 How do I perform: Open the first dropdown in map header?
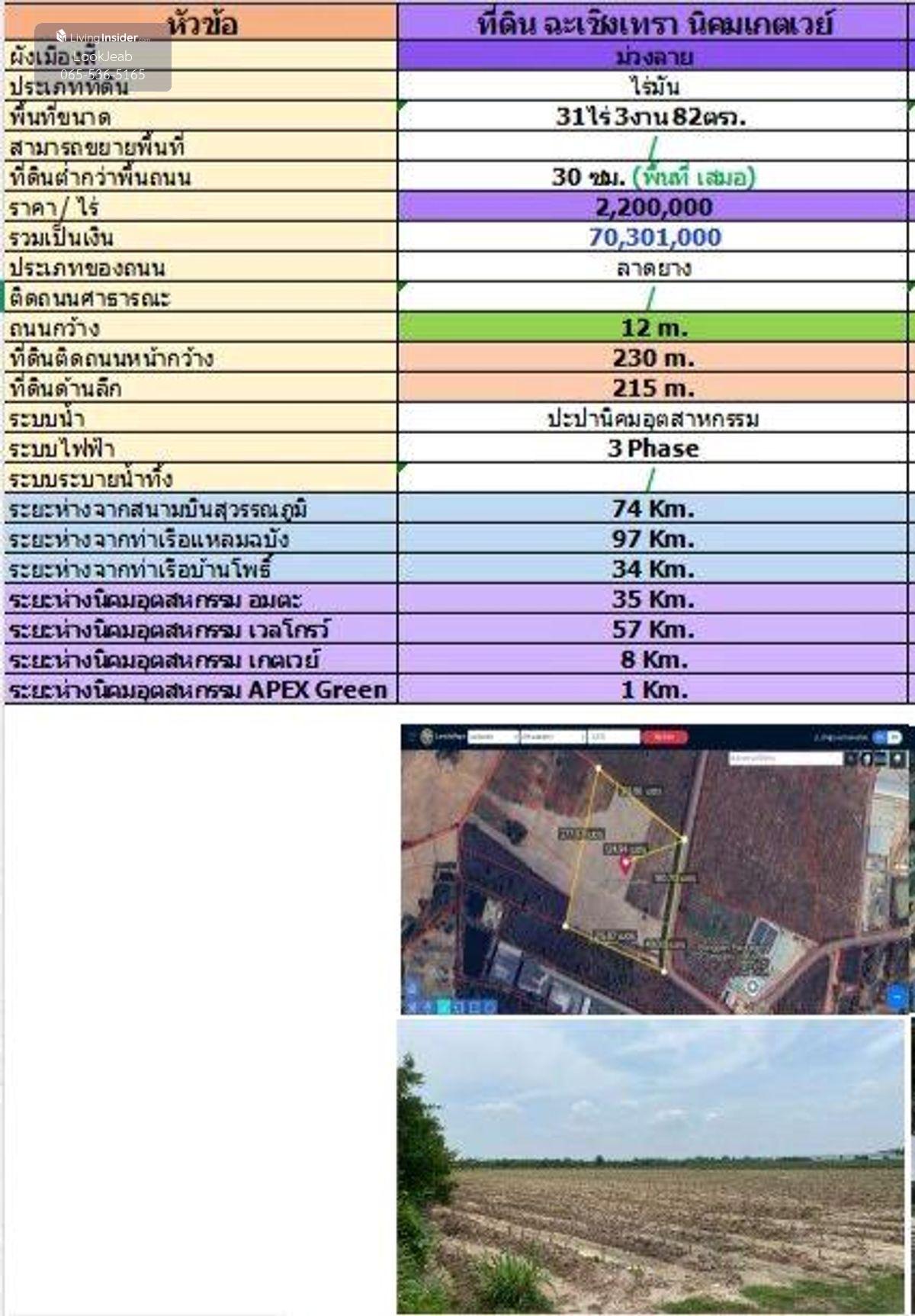492,737
